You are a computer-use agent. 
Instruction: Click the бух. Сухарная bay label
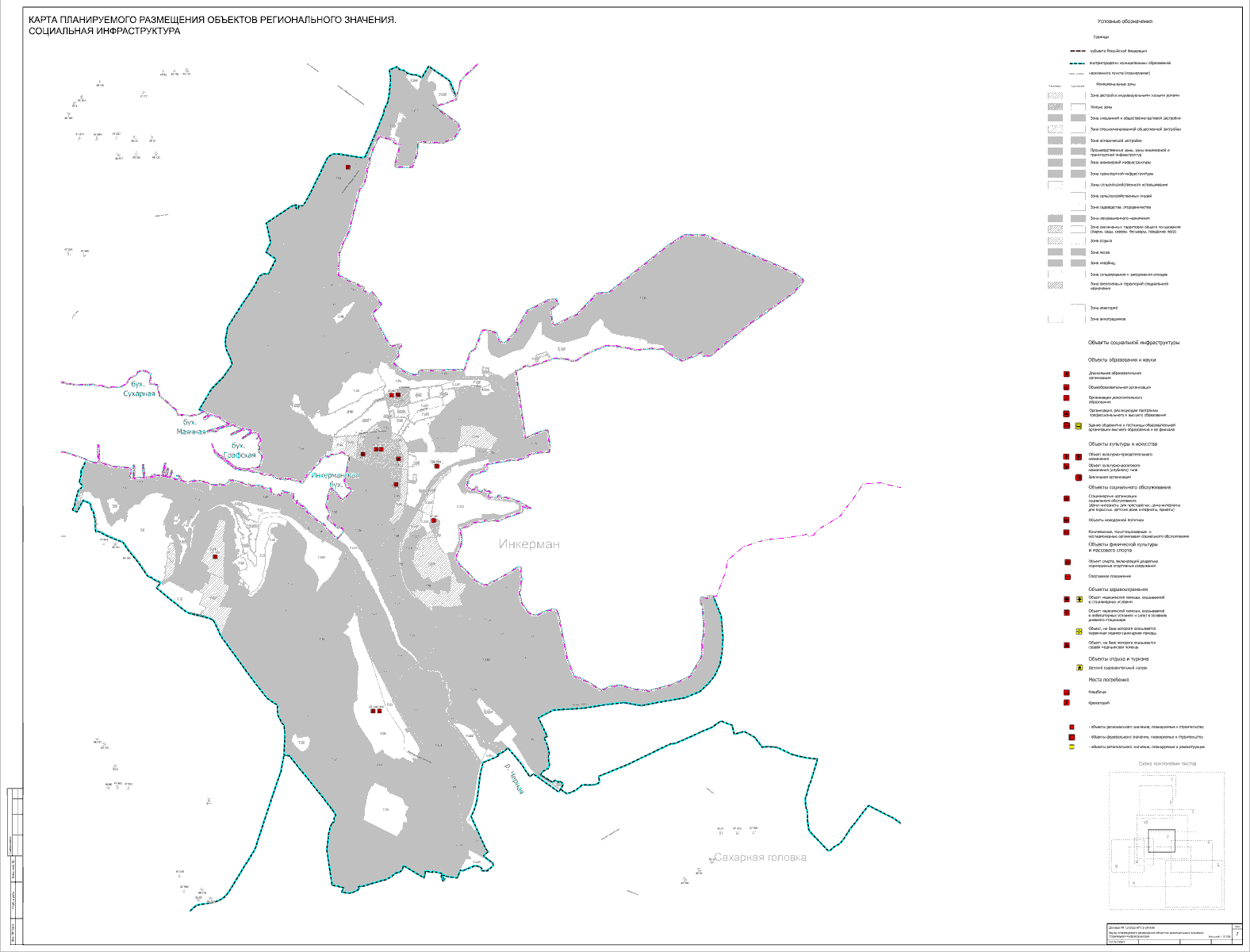[140, 388]
